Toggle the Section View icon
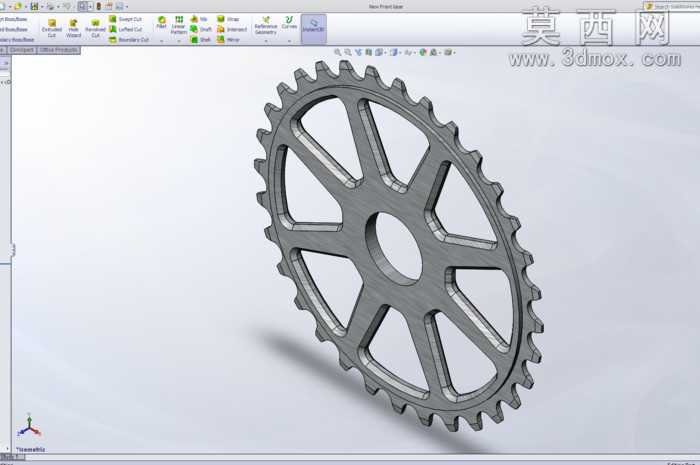 point(368,52)
